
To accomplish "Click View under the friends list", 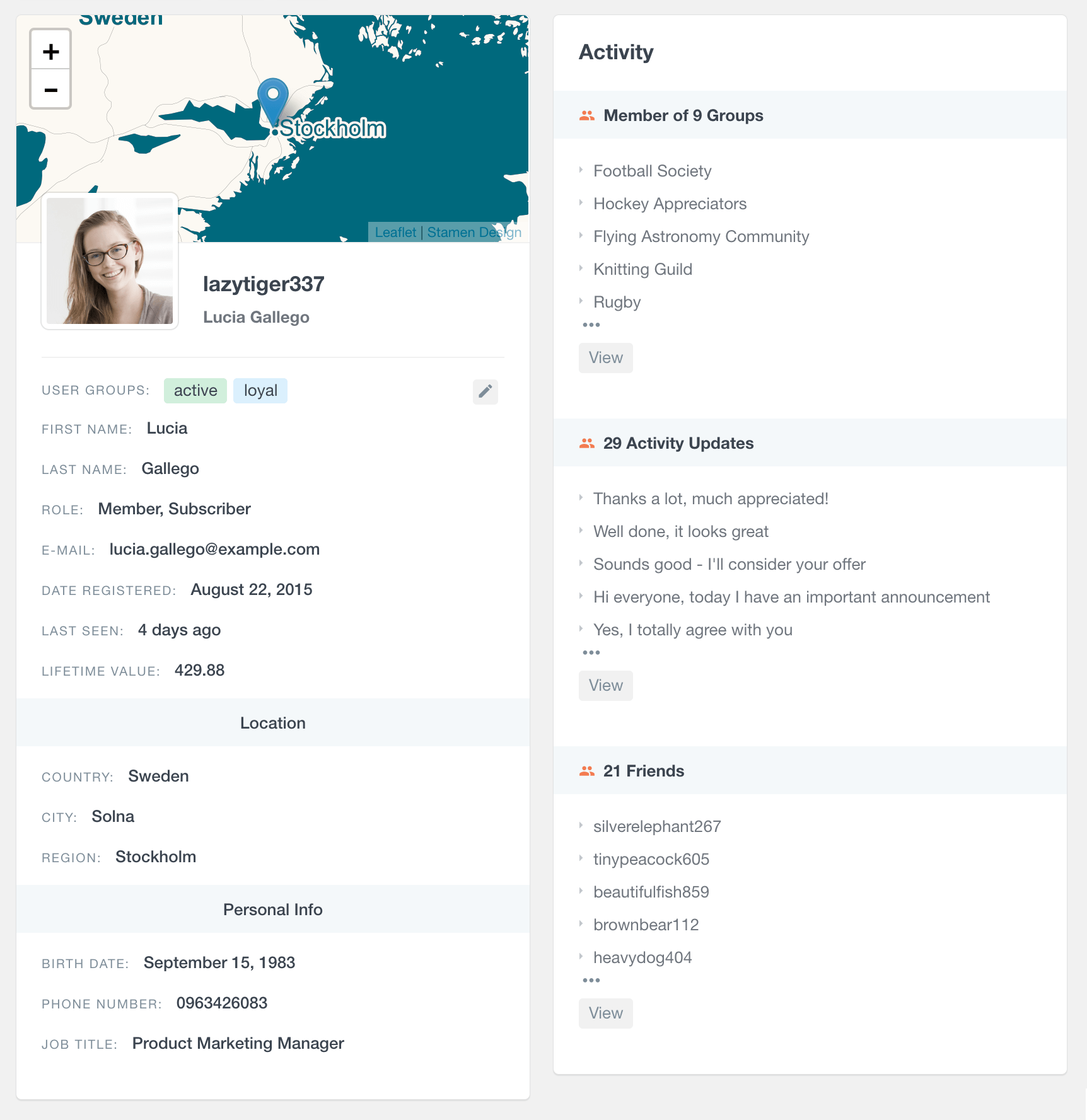I will click(x=605, y=1013).
